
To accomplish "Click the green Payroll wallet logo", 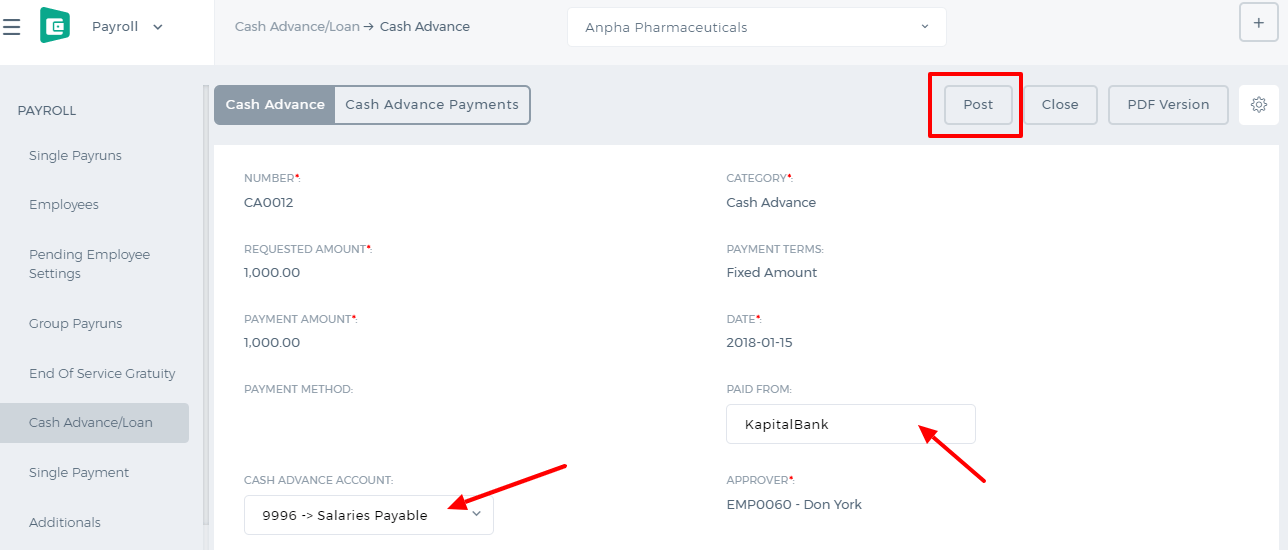I will pos(55,26).
